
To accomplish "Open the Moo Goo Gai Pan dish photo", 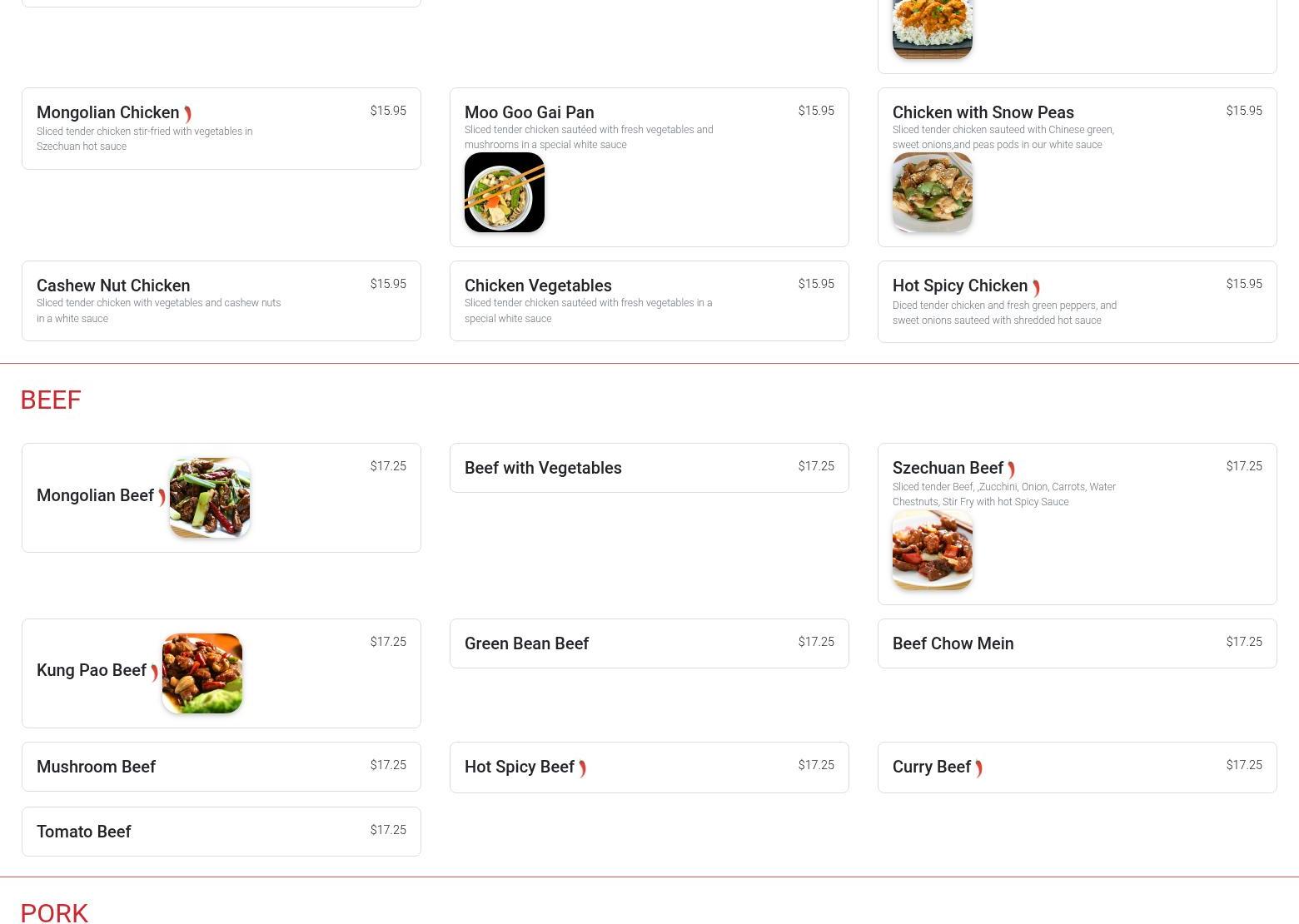I will coord(505,192).
